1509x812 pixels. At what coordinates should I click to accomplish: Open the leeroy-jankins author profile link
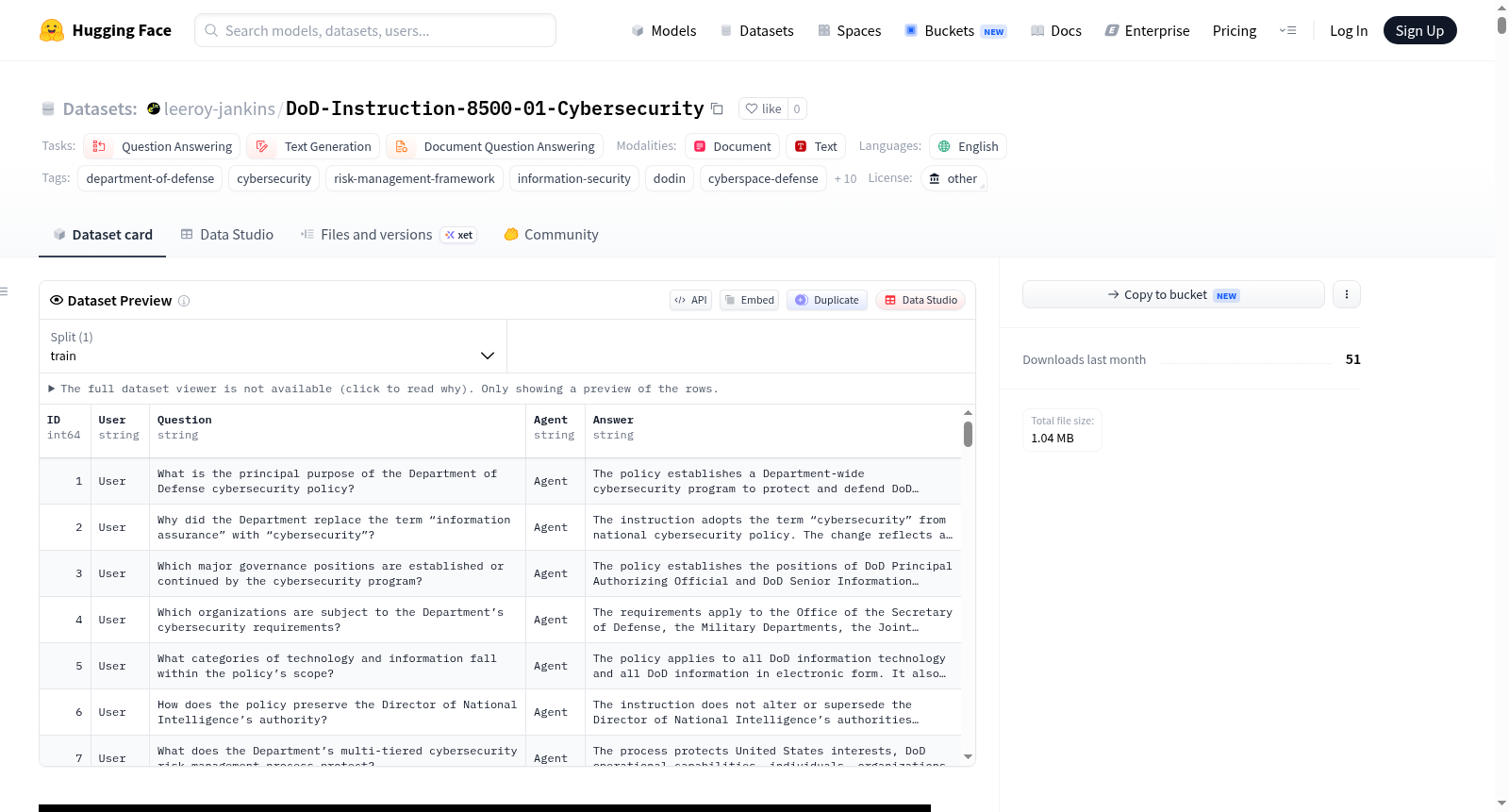pyautogui.click(x=220, y=108)
